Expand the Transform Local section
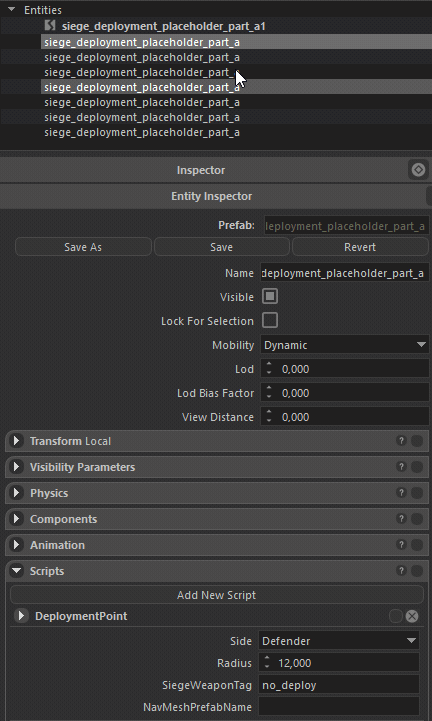432x721 pixels. 17,441
